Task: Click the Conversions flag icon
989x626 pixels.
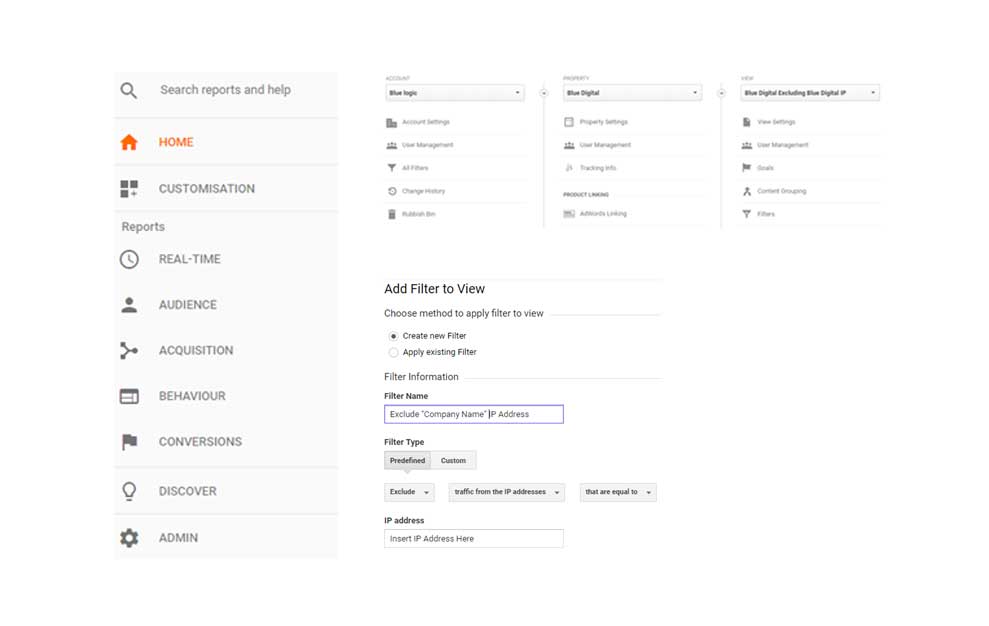Action: [130, 442]
